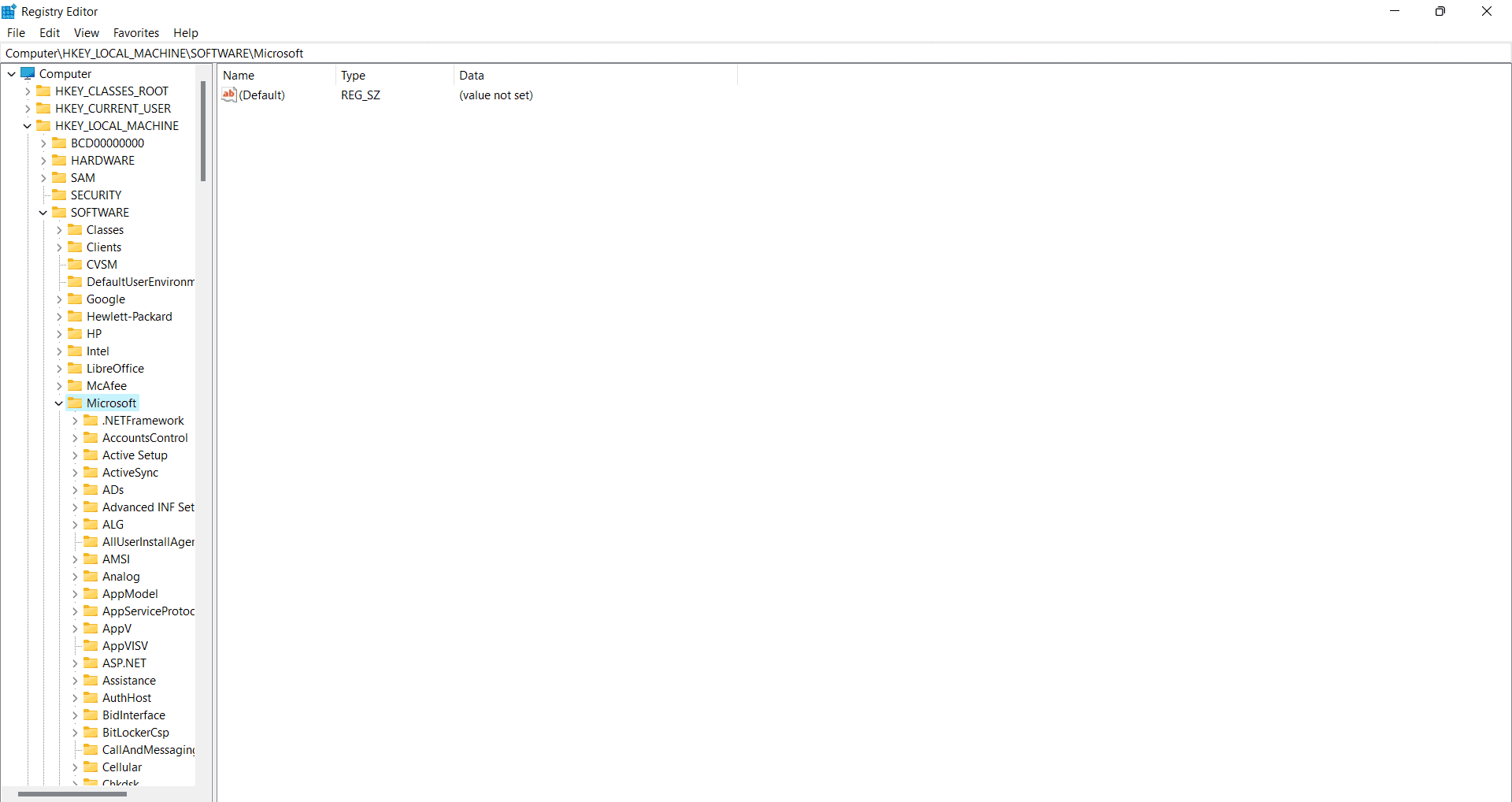Viewport: 1512px width, 802px height.
Task: Open the File menu
Action: [x=16, y=32]
